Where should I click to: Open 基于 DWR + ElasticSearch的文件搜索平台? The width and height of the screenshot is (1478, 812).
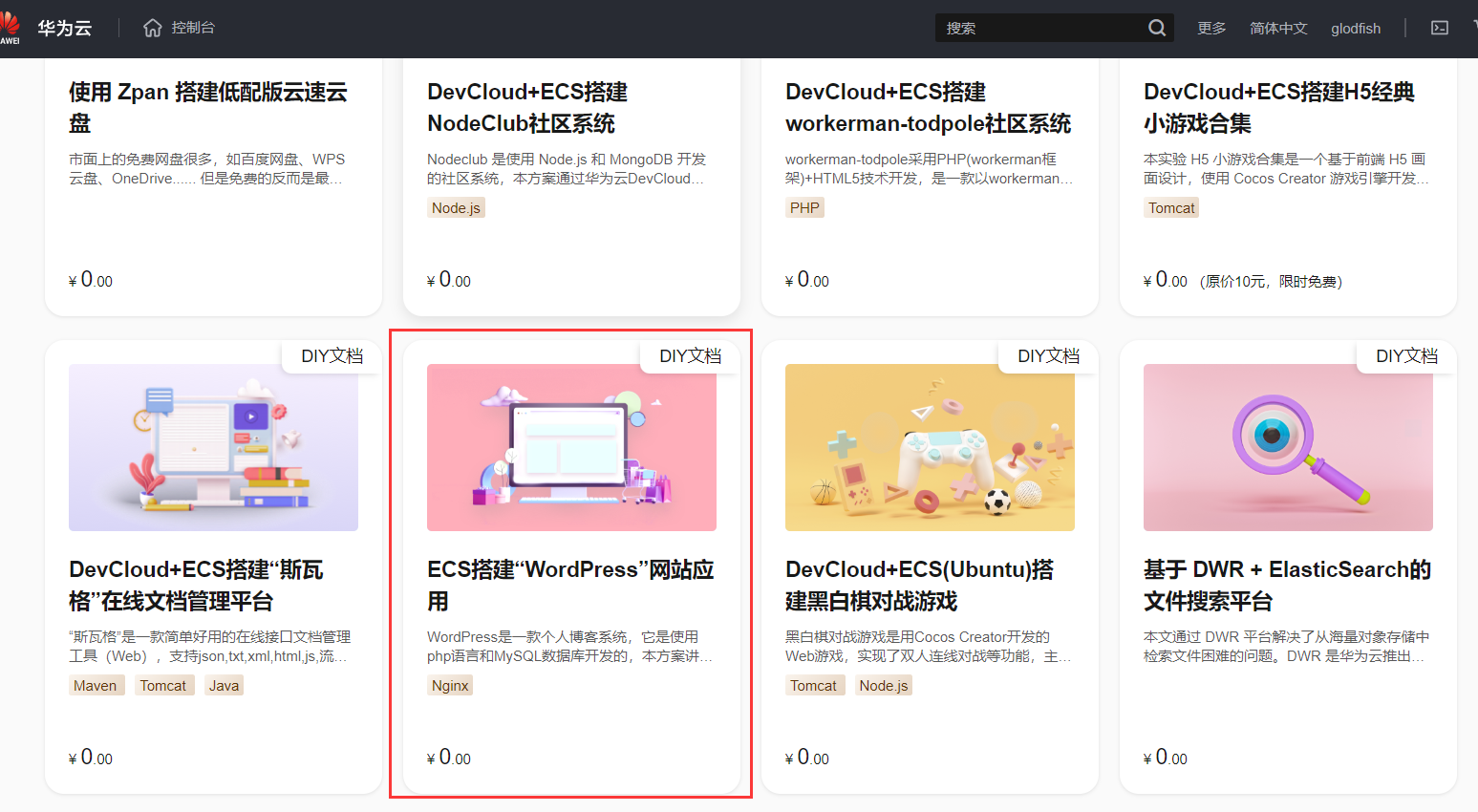(1287, 583)
